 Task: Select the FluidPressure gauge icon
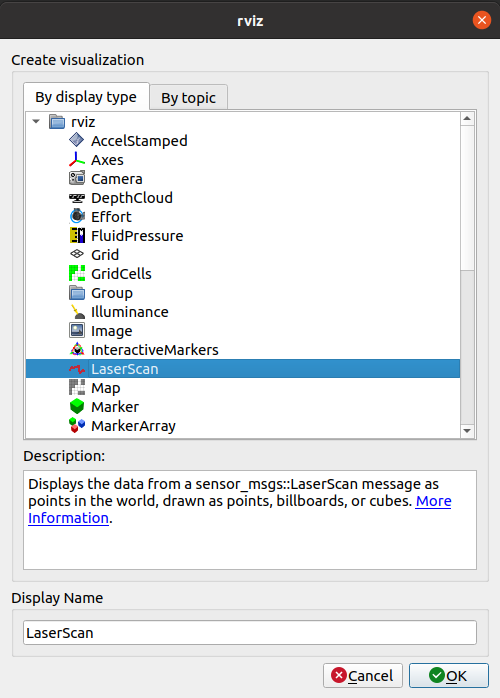tap(77, 235)
